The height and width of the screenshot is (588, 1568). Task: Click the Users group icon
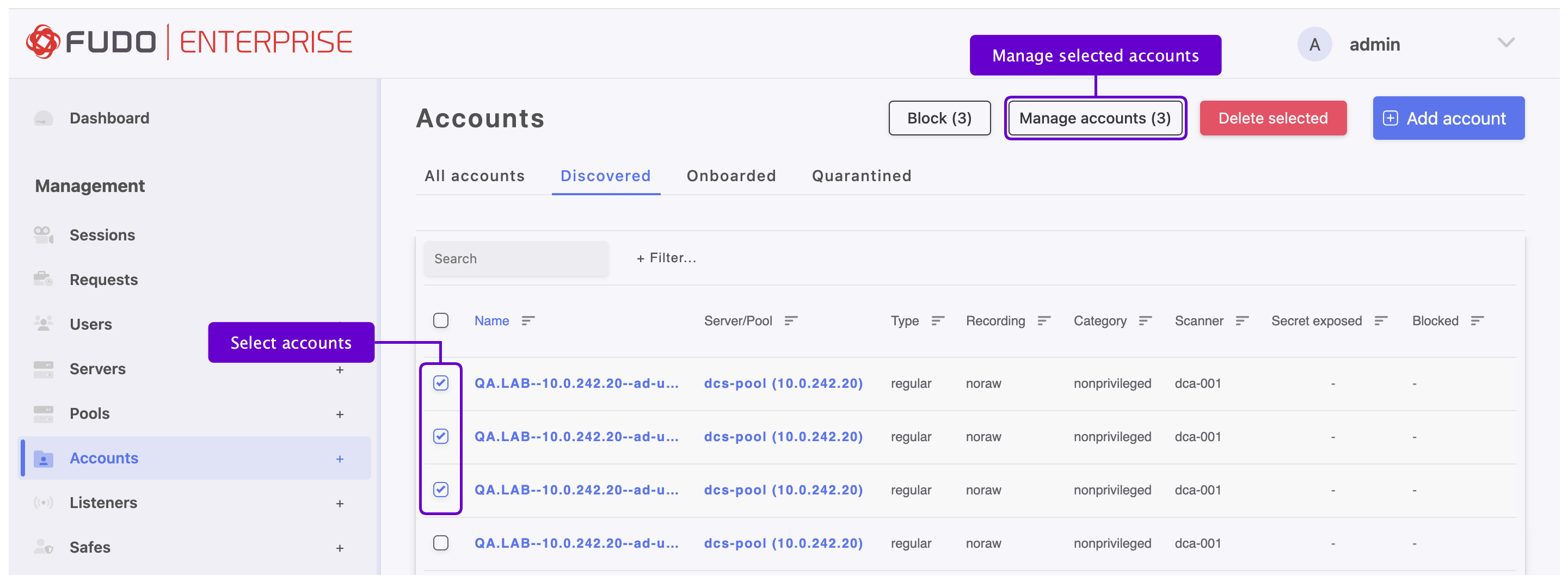43,324
